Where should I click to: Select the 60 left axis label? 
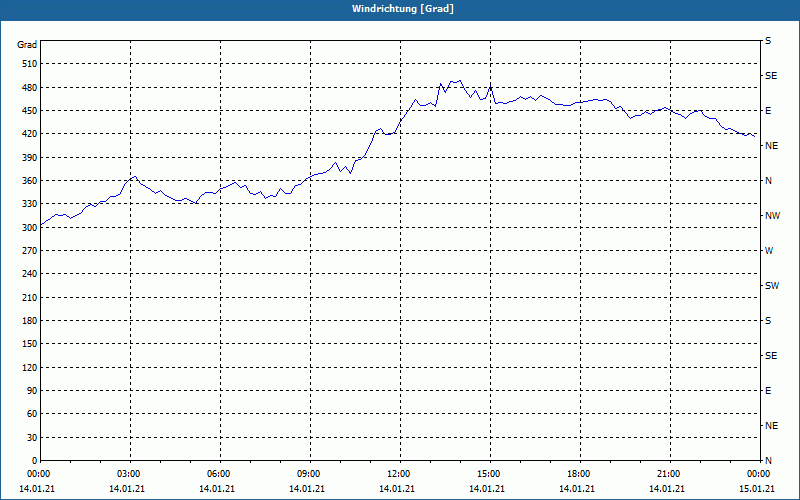tap(32, 414)
